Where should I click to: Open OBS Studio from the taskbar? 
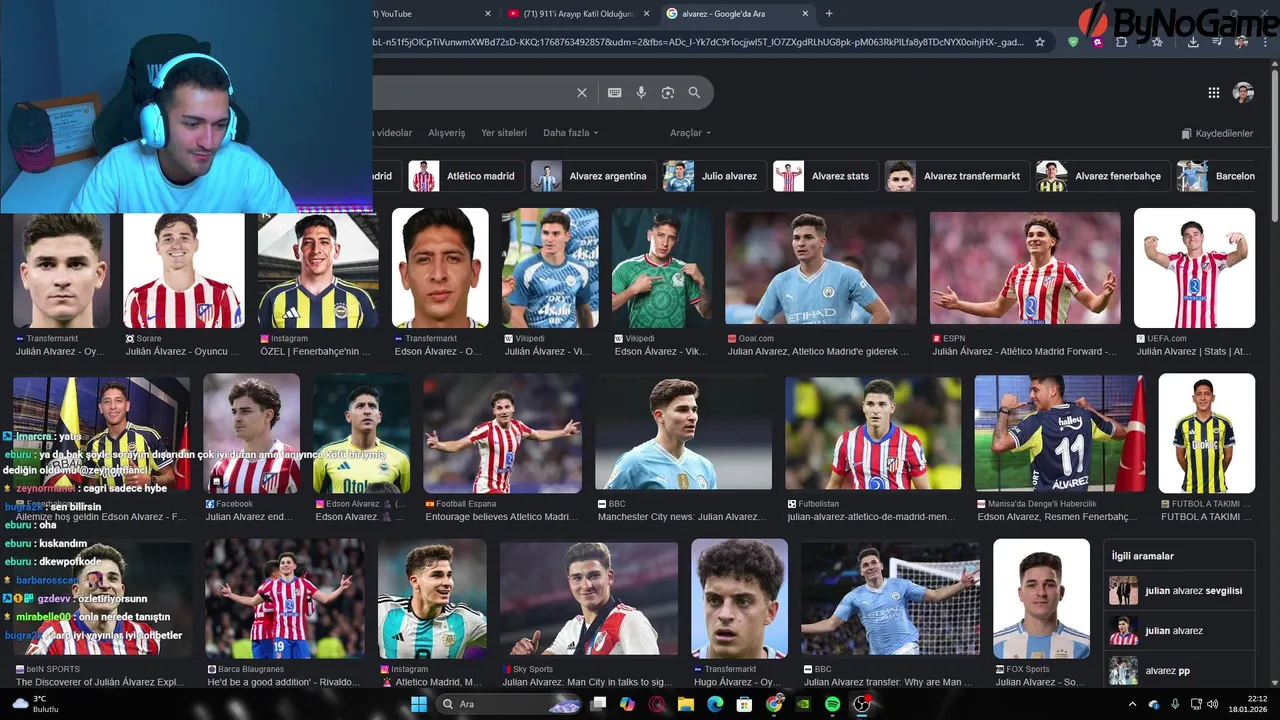[862, 704]
